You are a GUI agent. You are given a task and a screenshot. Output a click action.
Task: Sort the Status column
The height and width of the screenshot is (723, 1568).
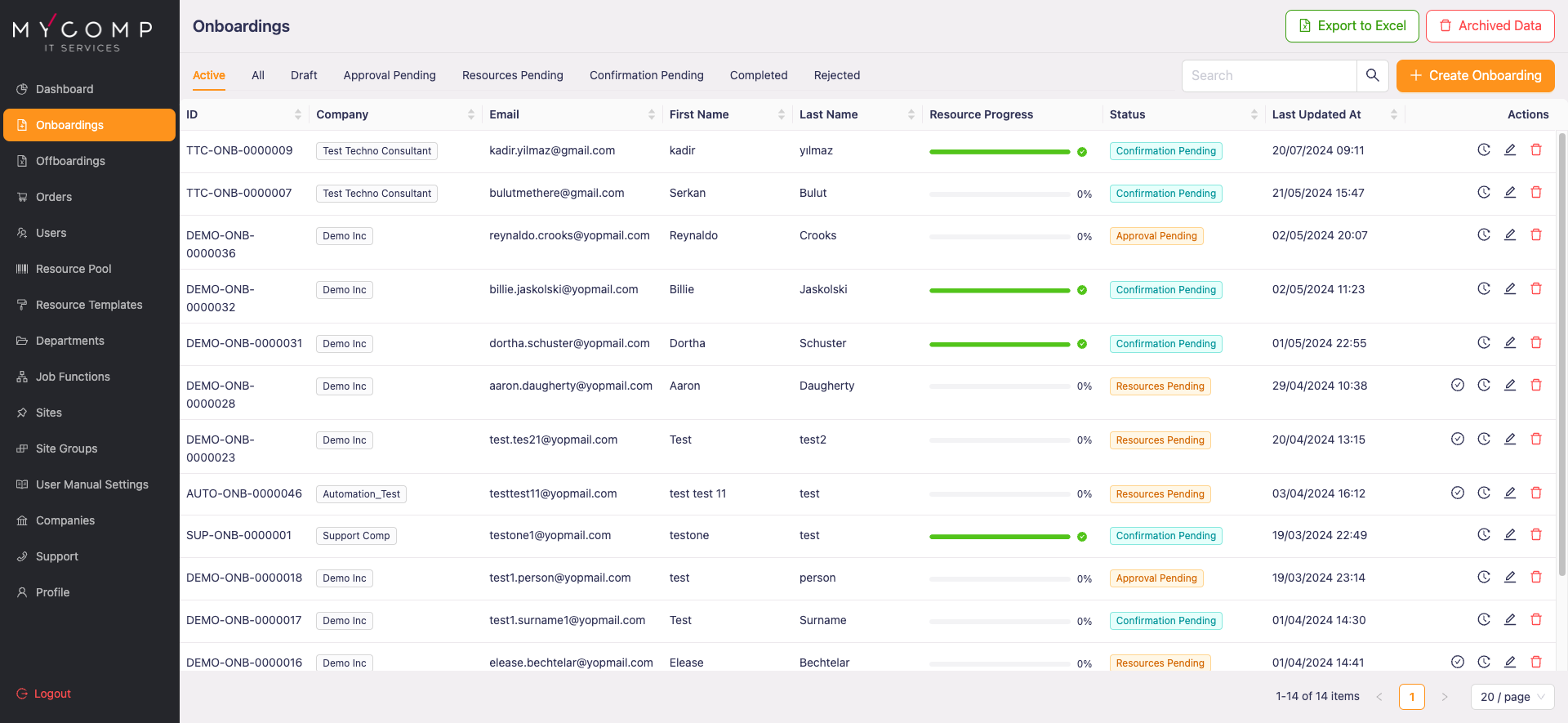tap(1254, 114)
